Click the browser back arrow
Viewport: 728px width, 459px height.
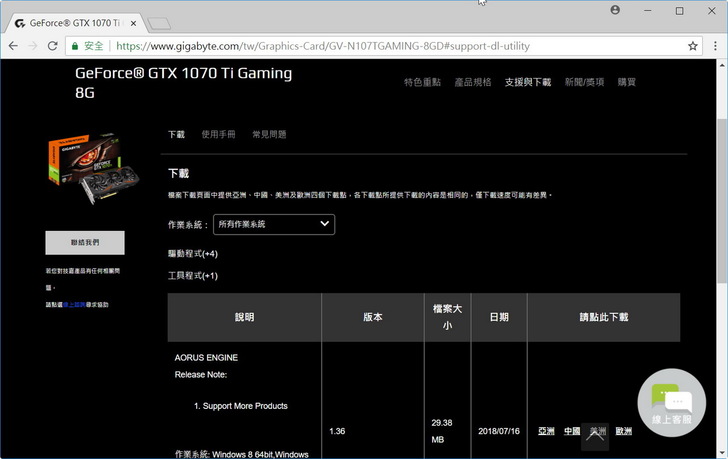(13, 46)
